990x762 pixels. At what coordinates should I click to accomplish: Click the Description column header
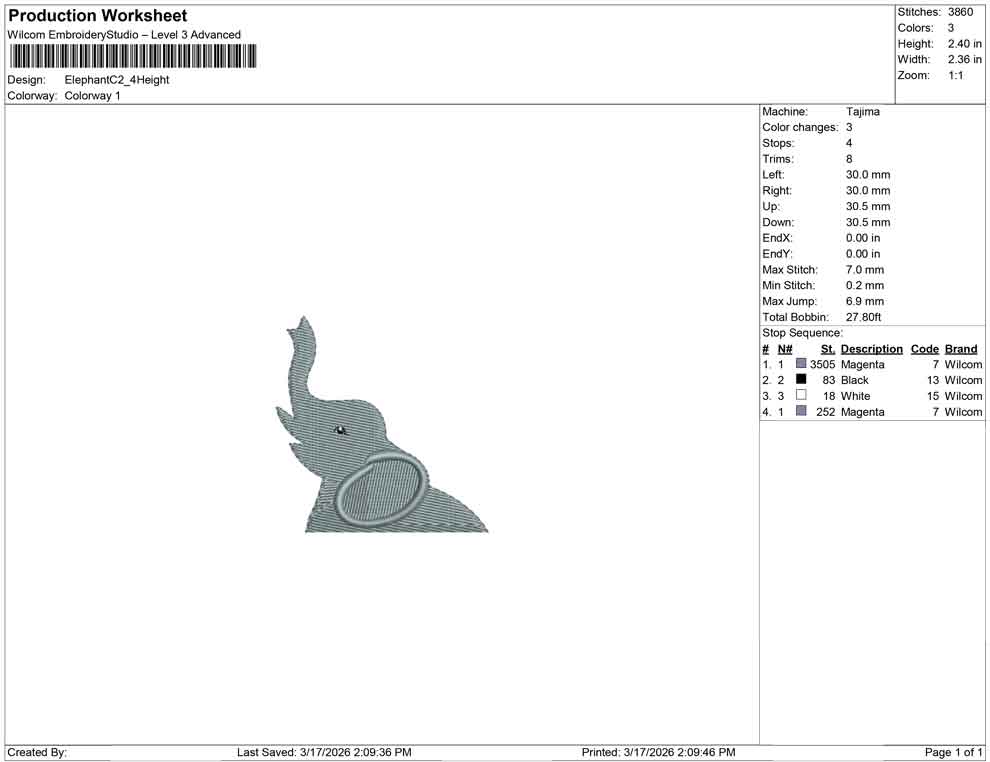click(x=871, y=348)
